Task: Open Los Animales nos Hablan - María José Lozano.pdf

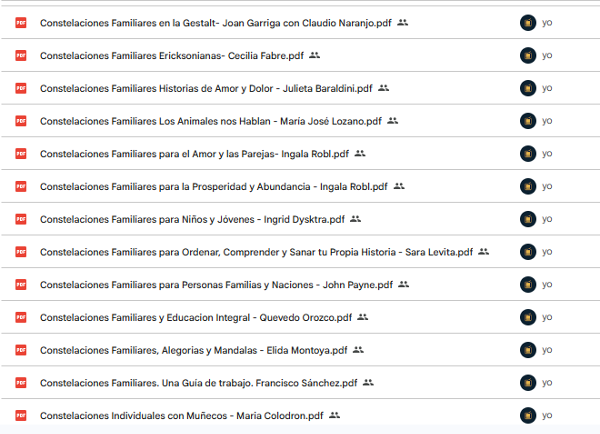Action: pyautogui.click(x=211, y=121)
